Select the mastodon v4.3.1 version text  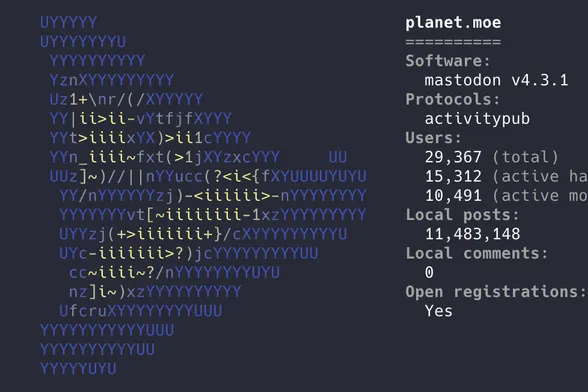pyautogui.click(x=496, y=80)
